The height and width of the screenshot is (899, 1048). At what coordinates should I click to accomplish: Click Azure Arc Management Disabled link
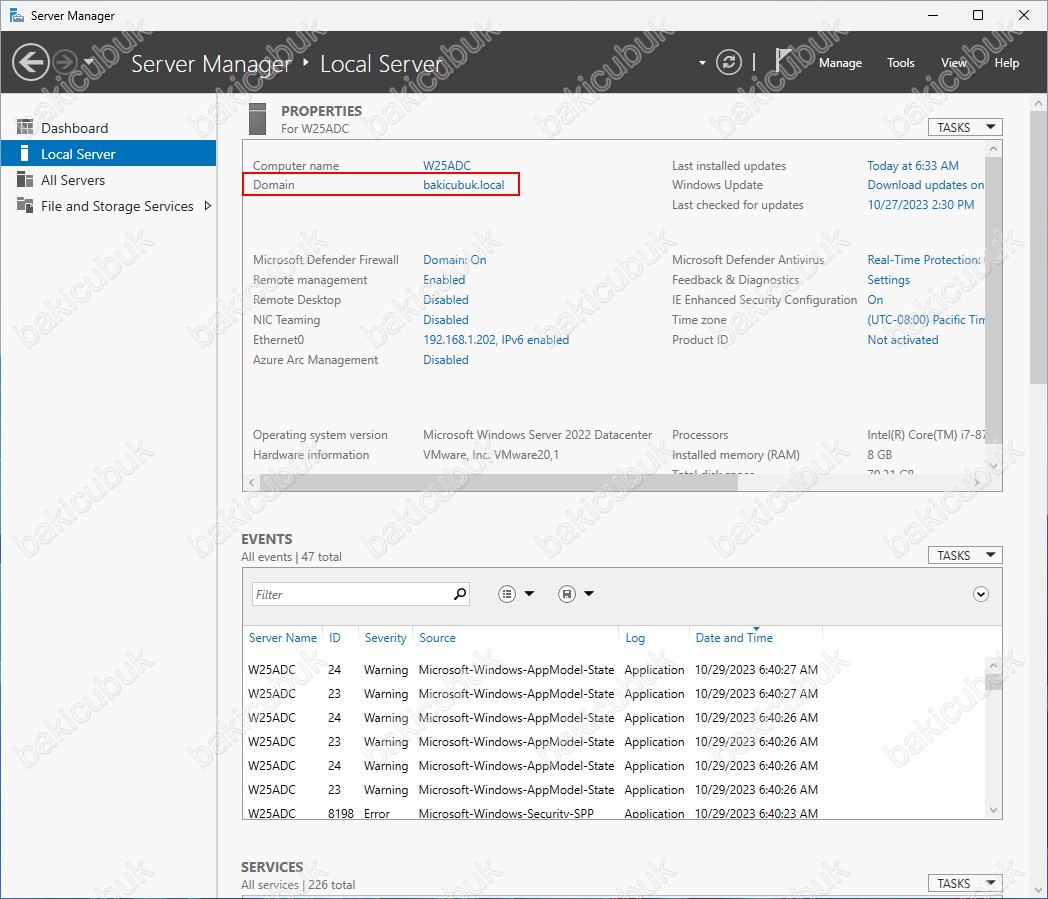pos(445,360)
